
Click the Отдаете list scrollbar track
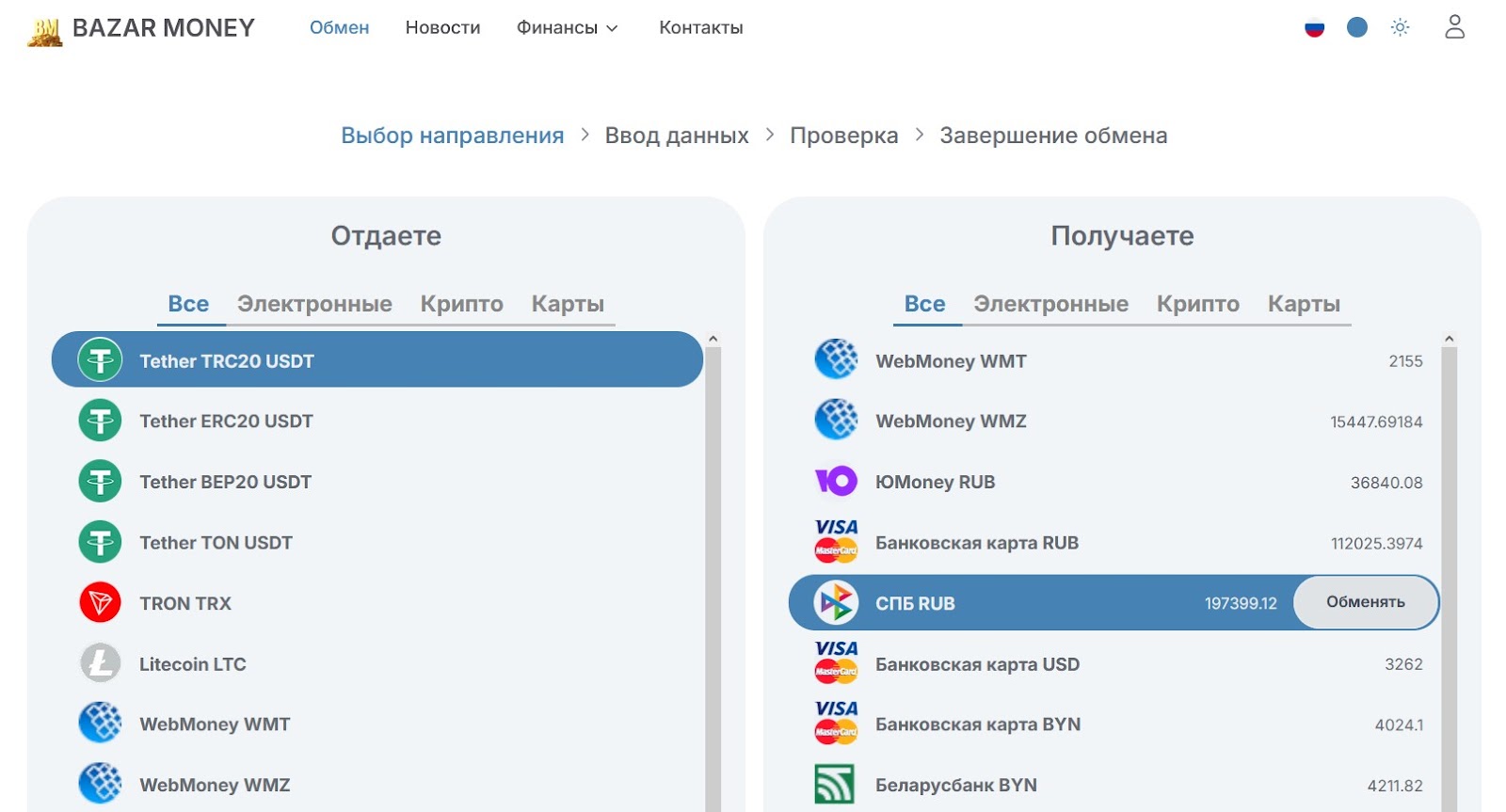point(713,579)
